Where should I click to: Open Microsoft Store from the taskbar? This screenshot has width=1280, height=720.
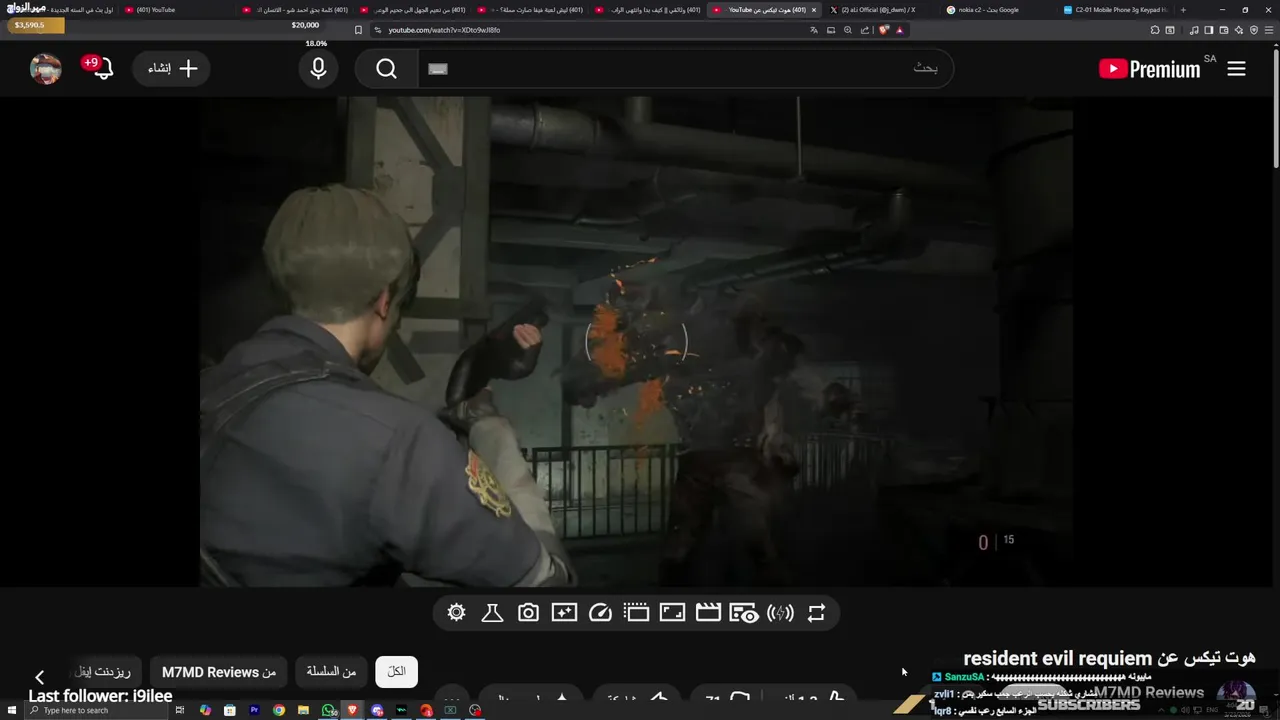(230, 710)
